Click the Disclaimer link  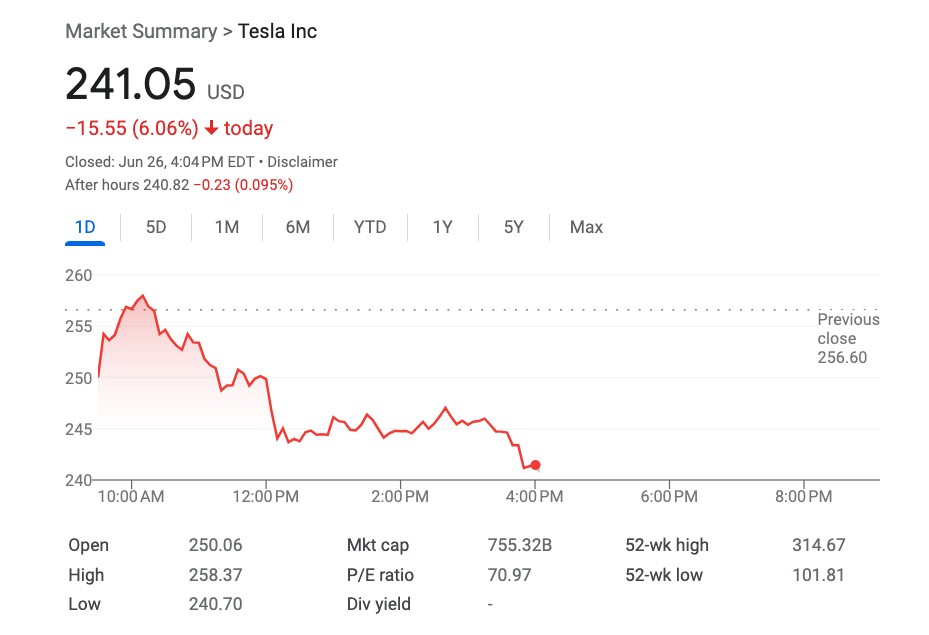point(302,162)
